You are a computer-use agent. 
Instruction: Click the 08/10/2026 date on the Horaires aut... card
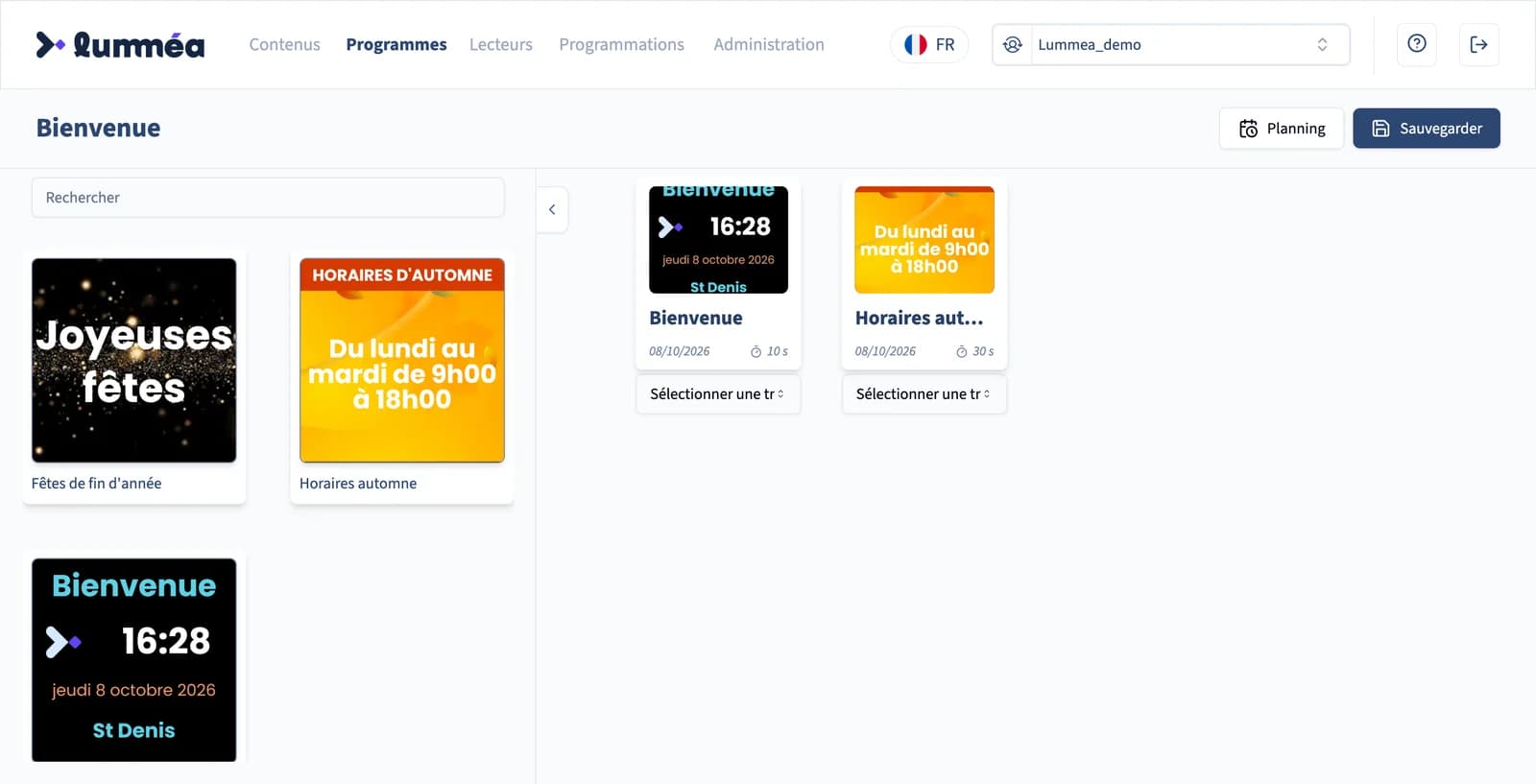click(885, 351)
